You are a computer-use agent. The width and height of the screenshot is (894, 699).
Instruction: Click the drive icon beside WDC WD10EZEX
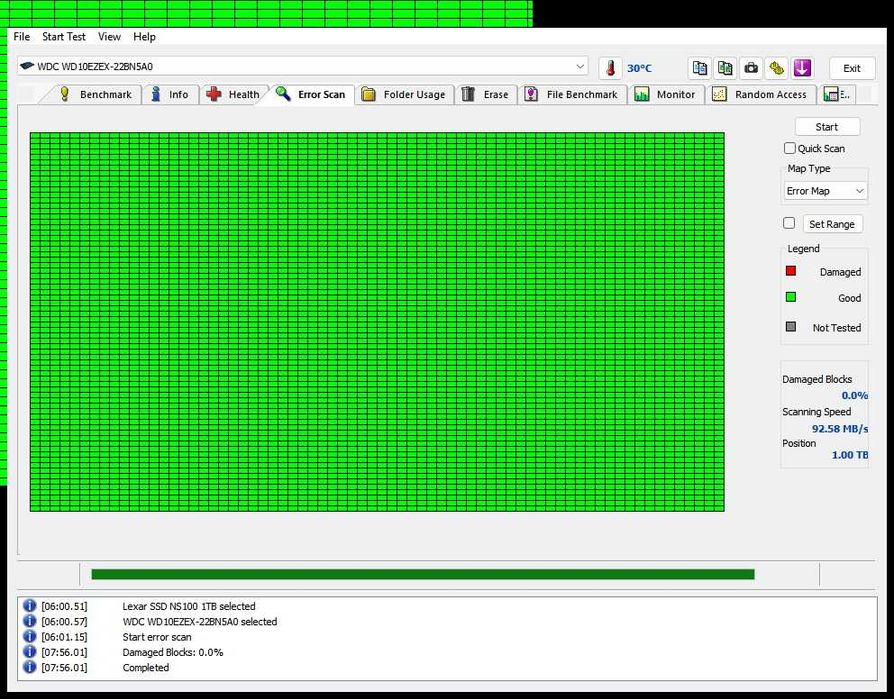point(27,66)
